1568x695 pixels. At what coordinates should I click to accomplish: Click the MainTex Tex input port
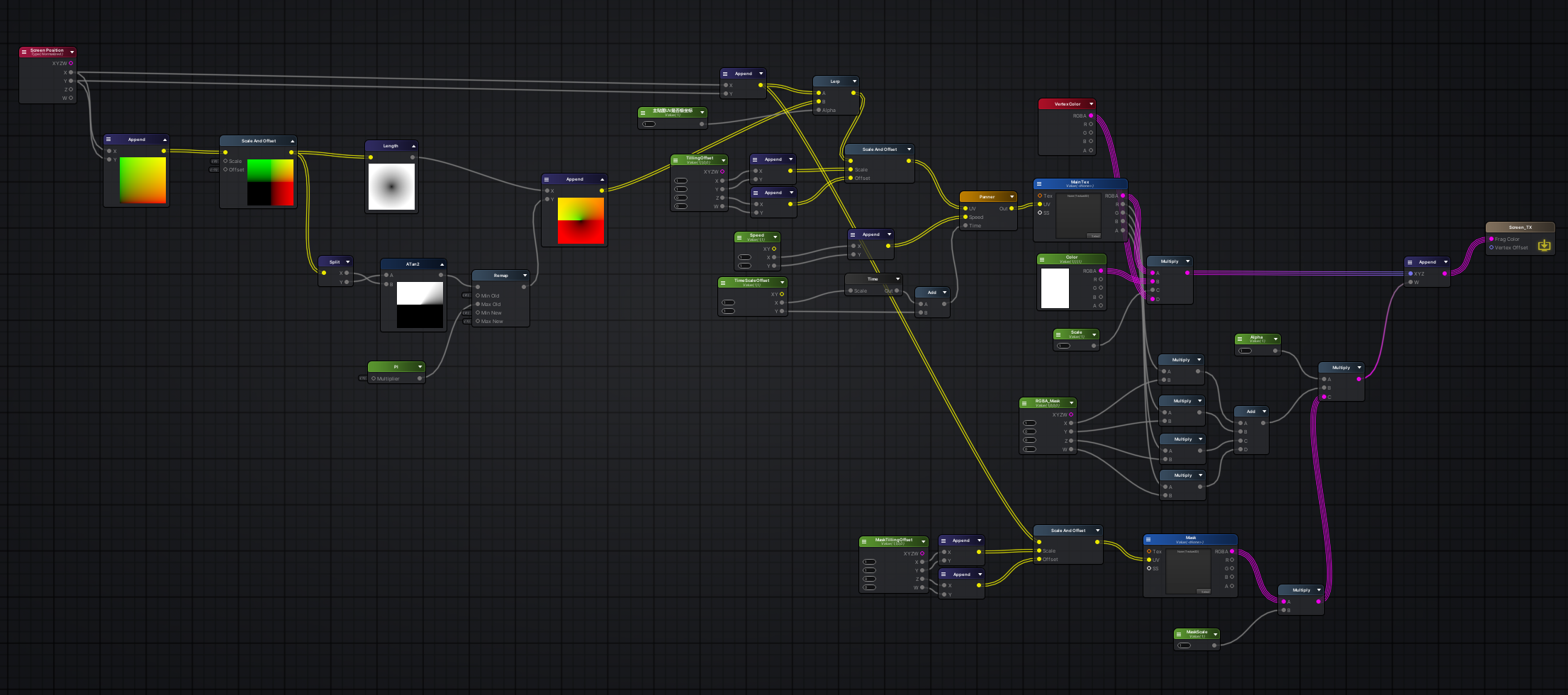coord(1040,196)
